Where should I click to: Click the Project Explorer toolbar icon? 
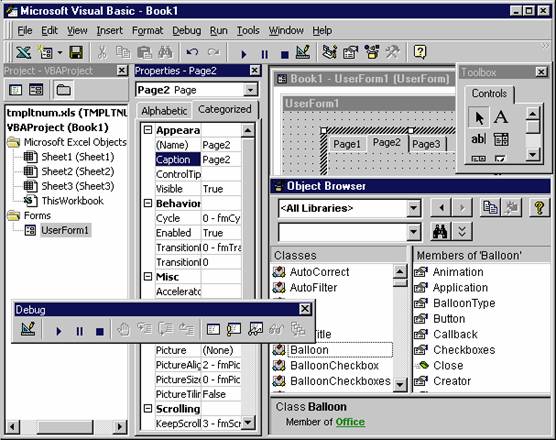(x=329, y=53)
